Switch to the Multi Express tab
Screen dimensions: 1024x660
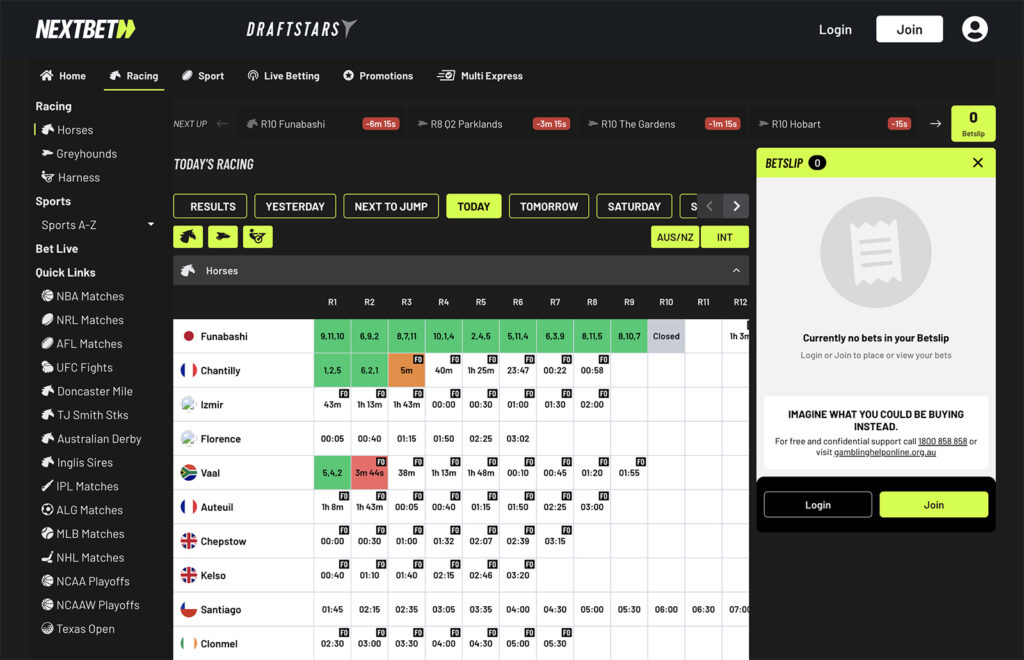tap(480, 76)
